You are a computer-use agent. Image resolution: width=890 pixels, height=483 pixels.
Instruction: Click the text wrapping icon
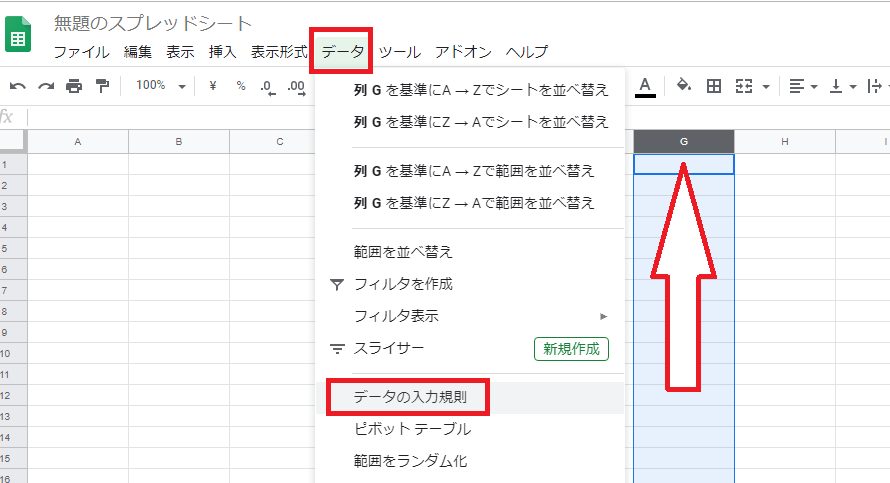[875, 86]
